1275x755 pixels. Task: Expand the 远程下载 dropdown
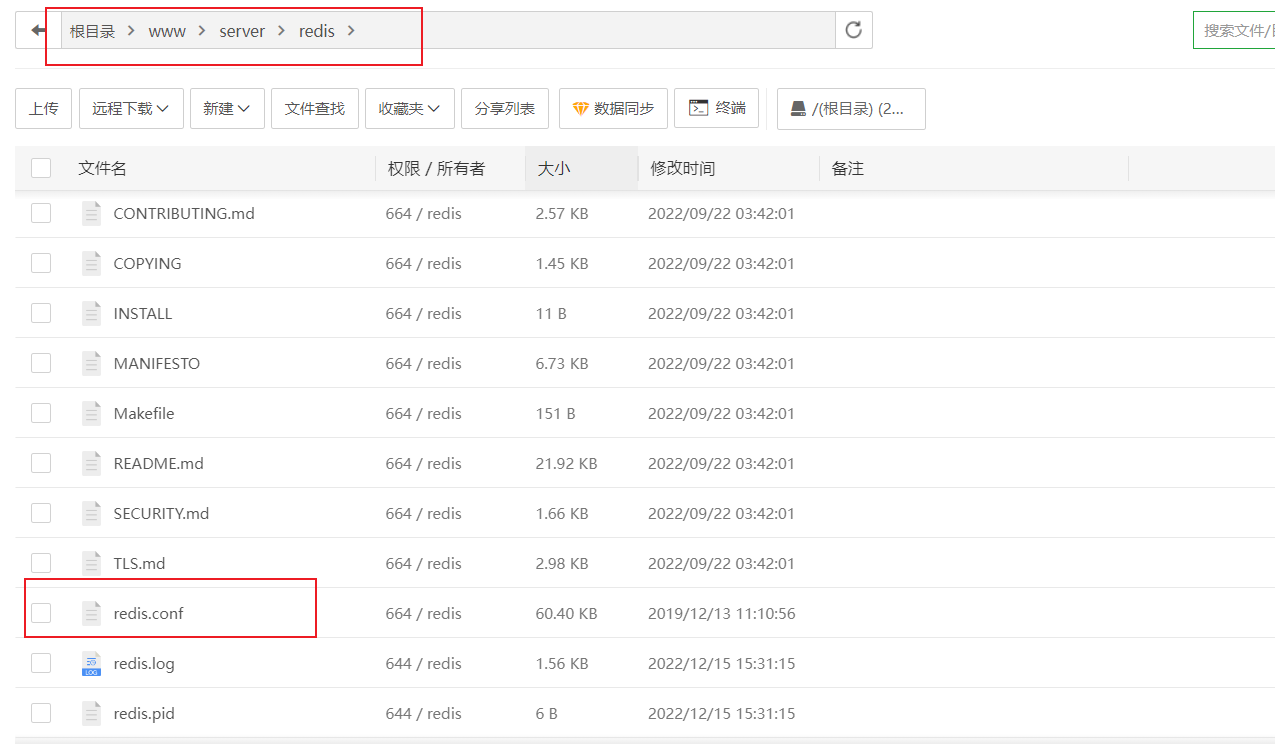(131, 109)
